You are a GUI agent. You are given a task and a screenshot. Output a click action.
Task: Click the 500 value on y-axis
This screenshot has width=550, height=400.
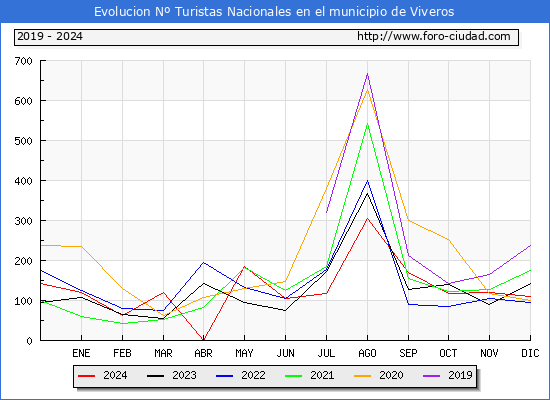tap(24, 141)
